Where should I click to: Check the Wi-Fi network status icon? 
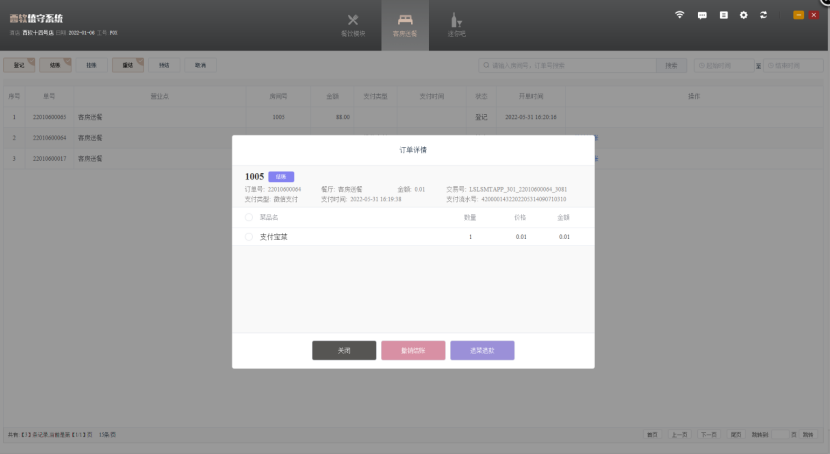click(x=680, y=15)
